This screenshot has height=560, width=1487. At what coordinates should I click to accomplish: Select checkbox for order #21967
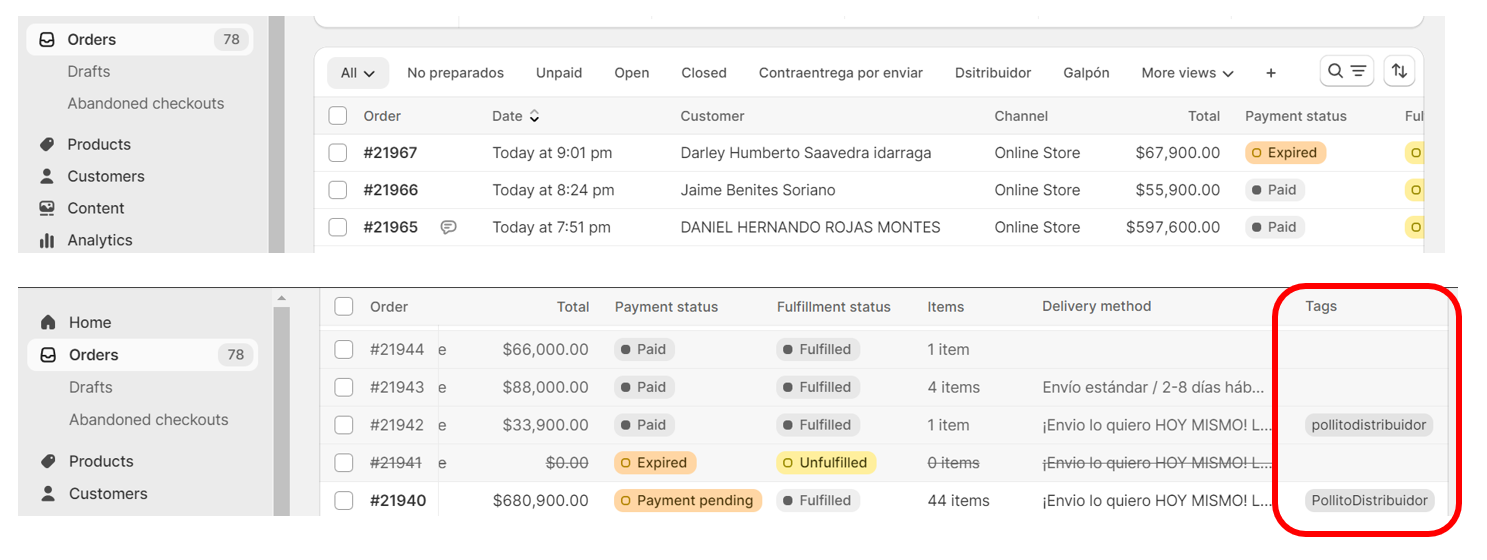pyautogui.click(x=338, y=153)
